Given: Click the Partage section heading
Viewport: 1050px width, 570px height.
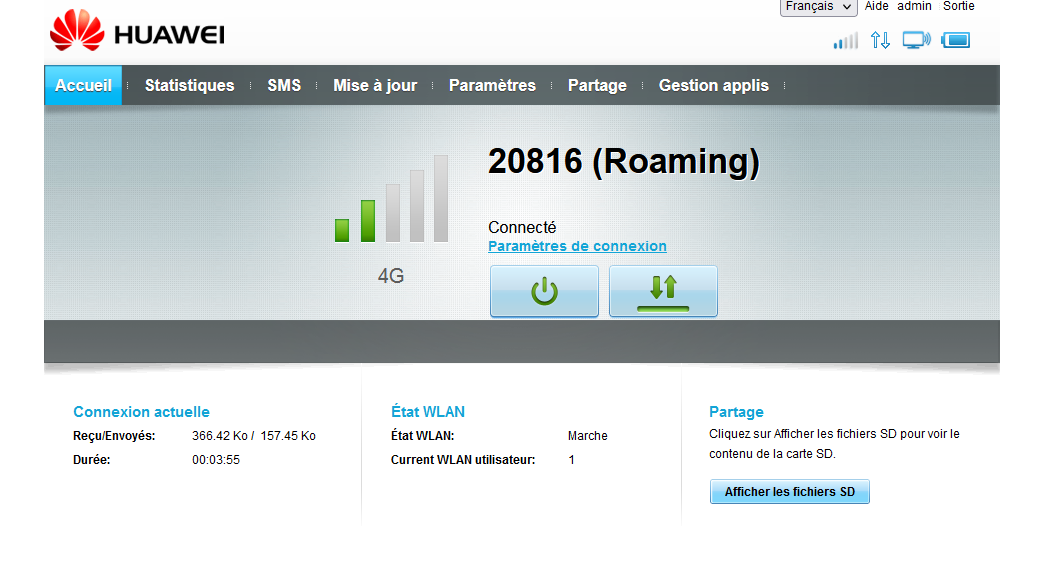Looking at the screenshot, I should (x=737, y=412).
